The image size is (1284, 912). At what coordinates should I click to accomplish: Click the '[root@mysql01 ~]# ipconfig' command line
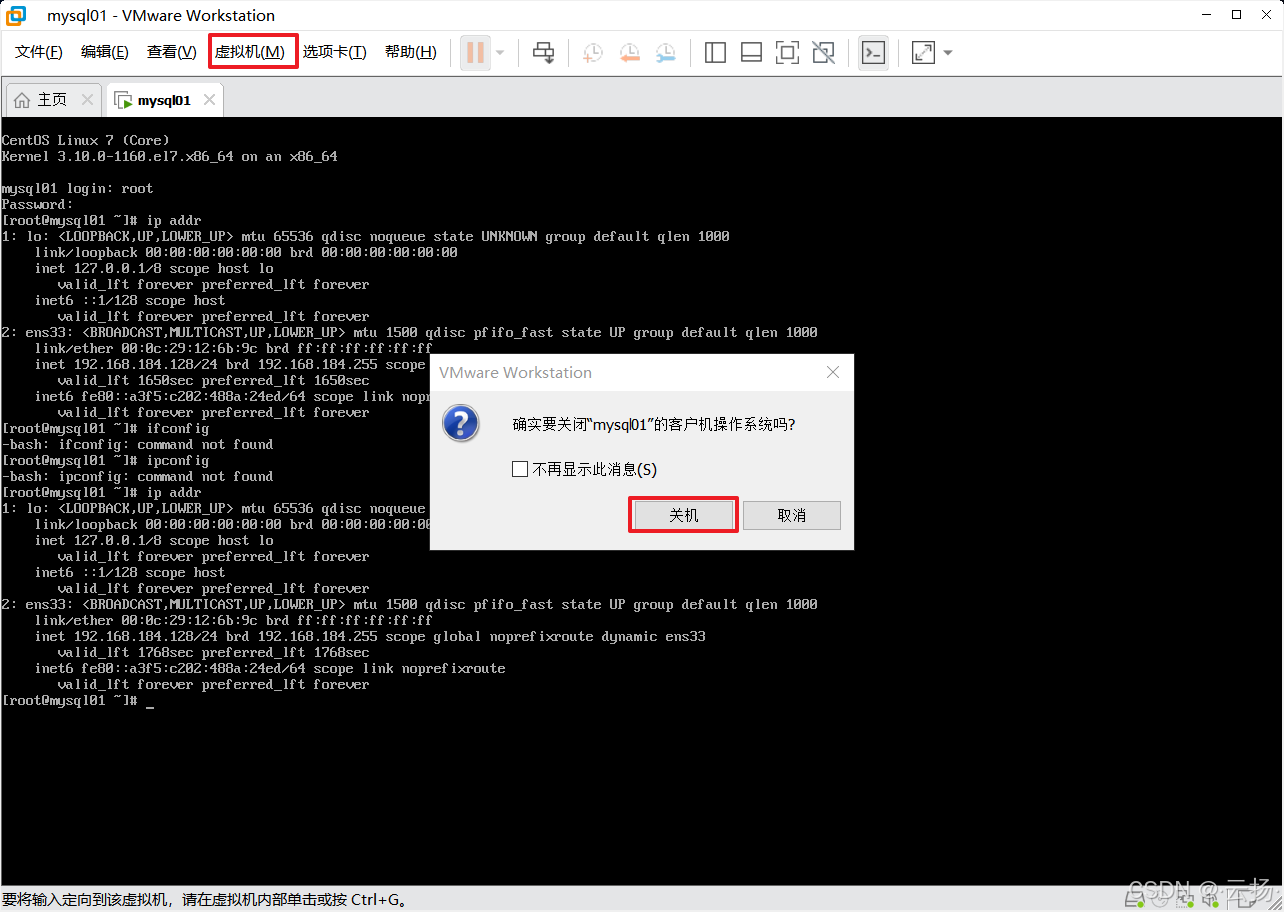[x=106, y=460]
